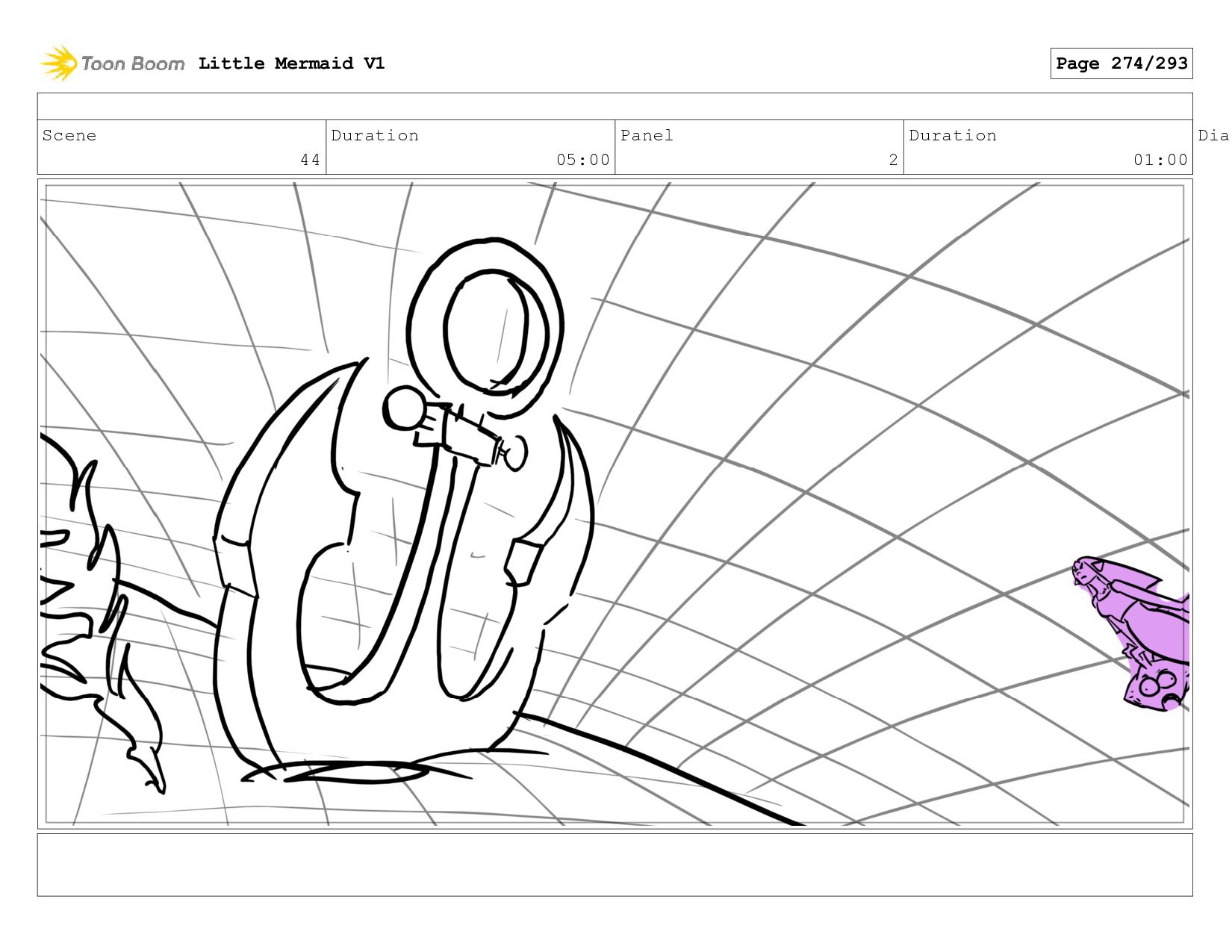Click the Toon Boom logo

112,63
